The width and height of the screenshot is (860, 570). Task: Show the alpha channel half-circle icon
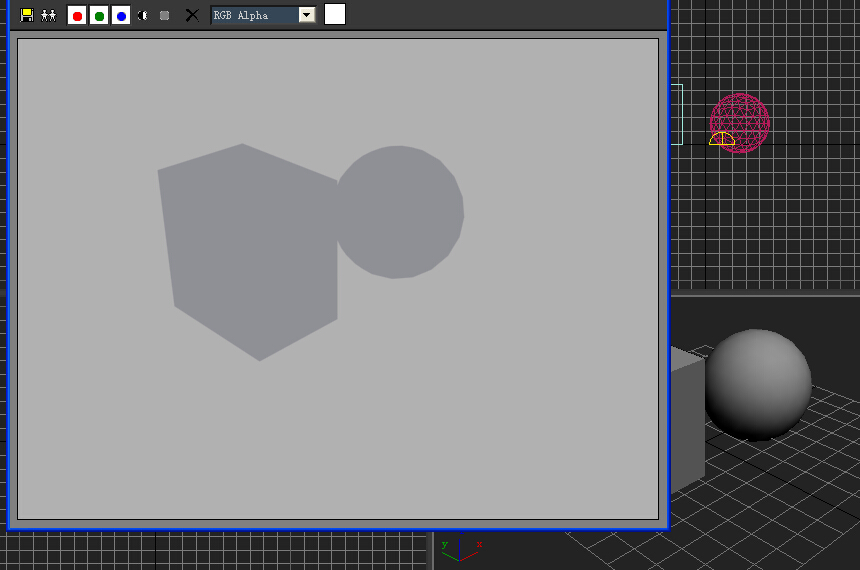[143, 15]
